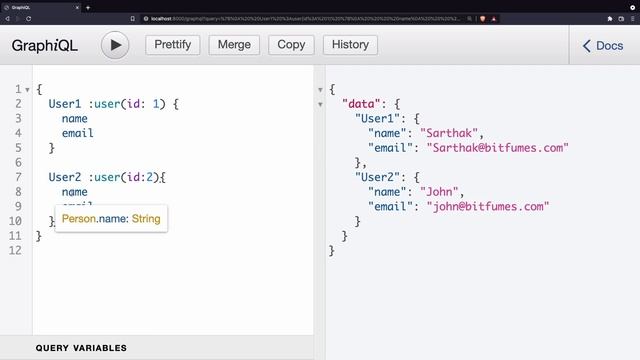Reload the page with the refresh icon
640x360 pixels.
[29, 19]
